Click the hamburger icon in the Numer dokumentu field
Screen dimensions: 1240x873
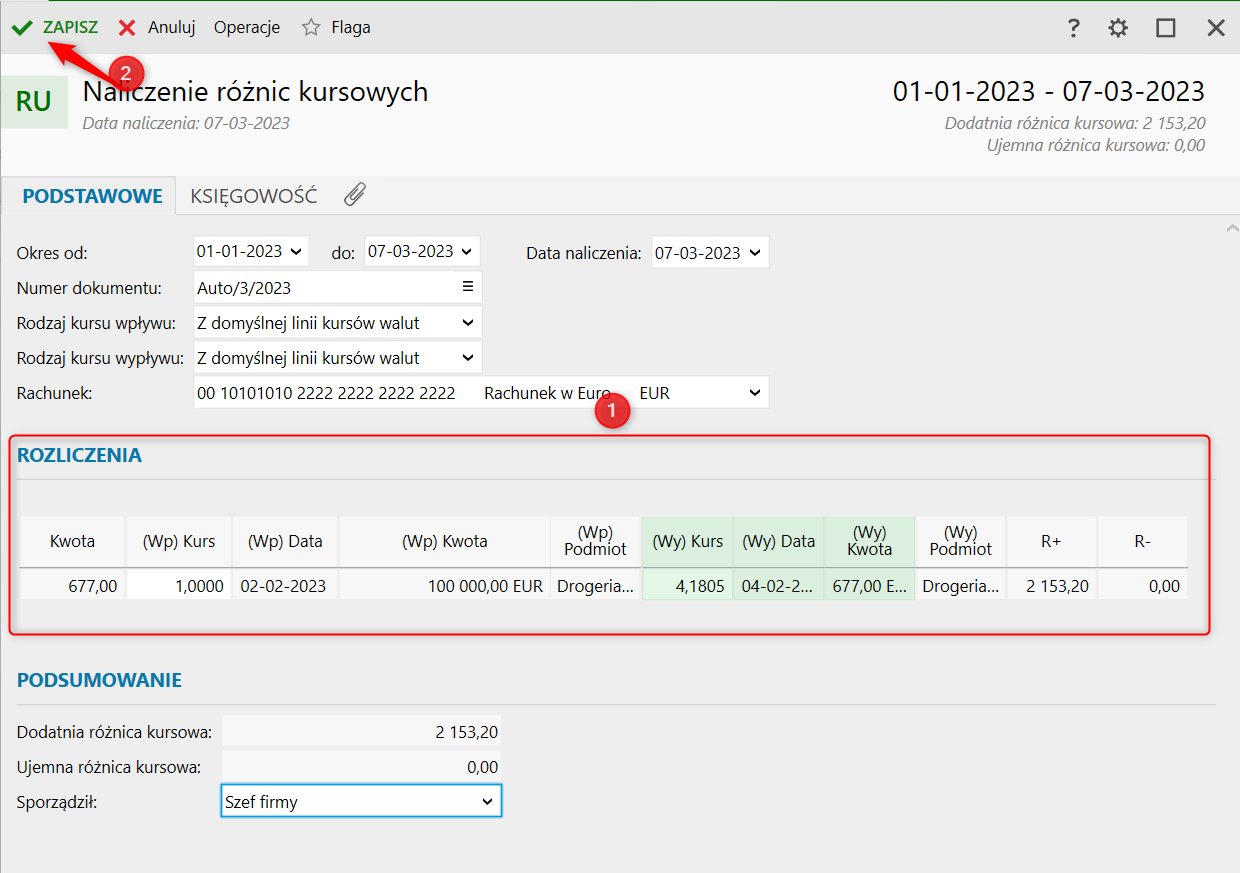[467, 287]
